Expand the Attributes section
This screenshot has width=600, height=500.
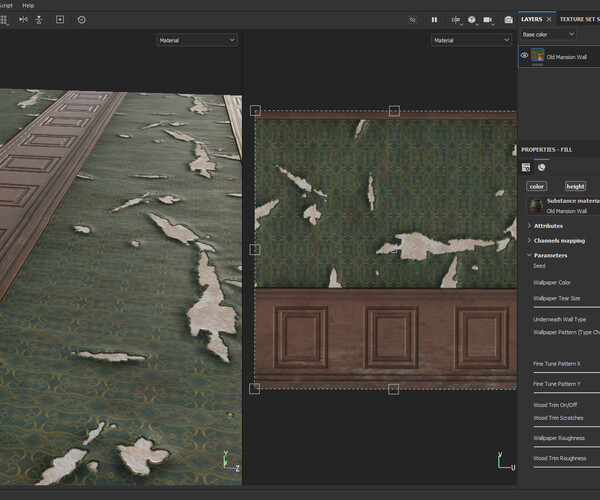548,226
